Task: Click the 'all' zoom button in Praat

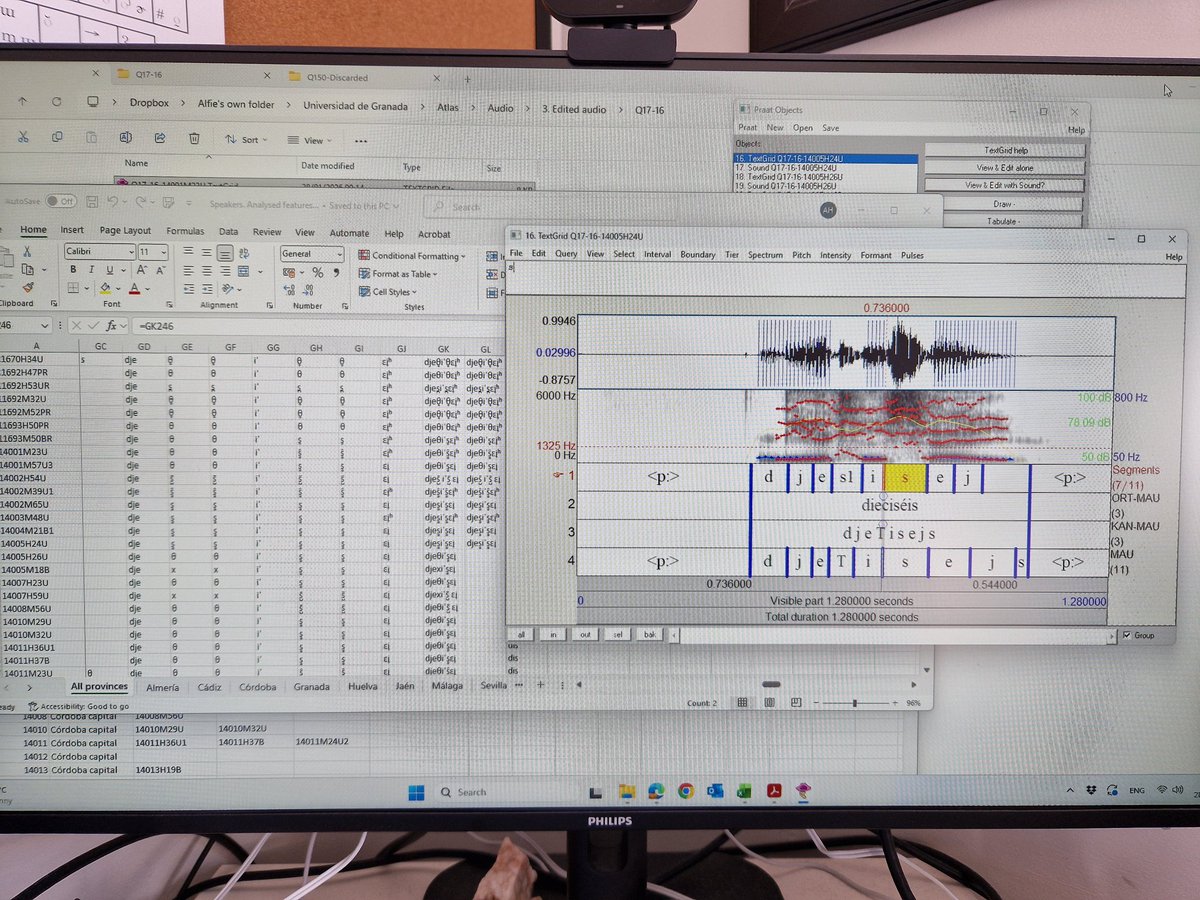Action: [x=521, y=635]
